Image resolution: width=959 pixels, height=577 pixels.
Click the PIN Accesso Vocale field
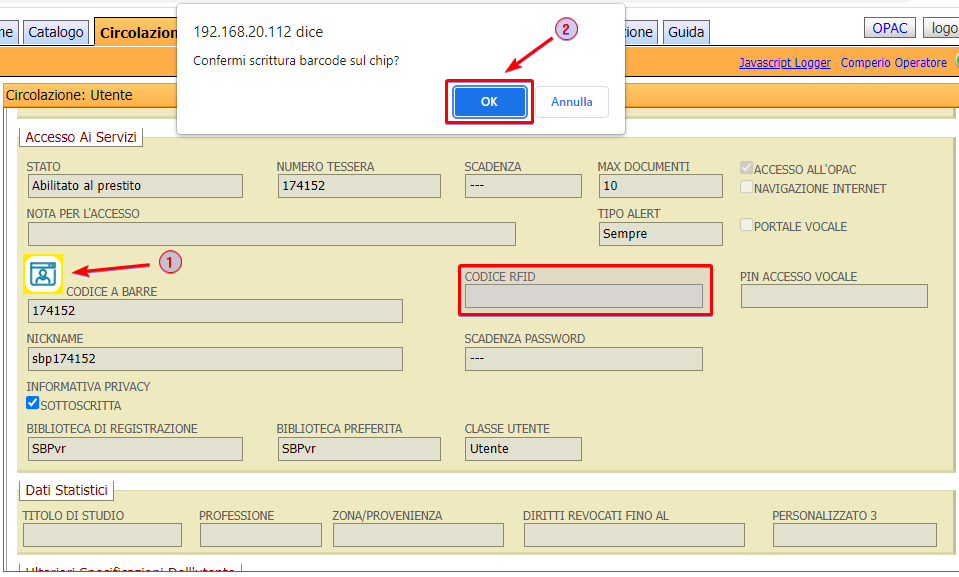tap(834, 296)
